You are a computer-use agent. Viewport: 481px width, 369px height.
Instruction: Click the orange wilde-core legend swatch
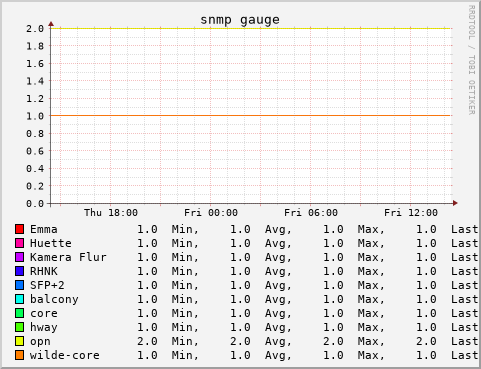pos(19,355)
